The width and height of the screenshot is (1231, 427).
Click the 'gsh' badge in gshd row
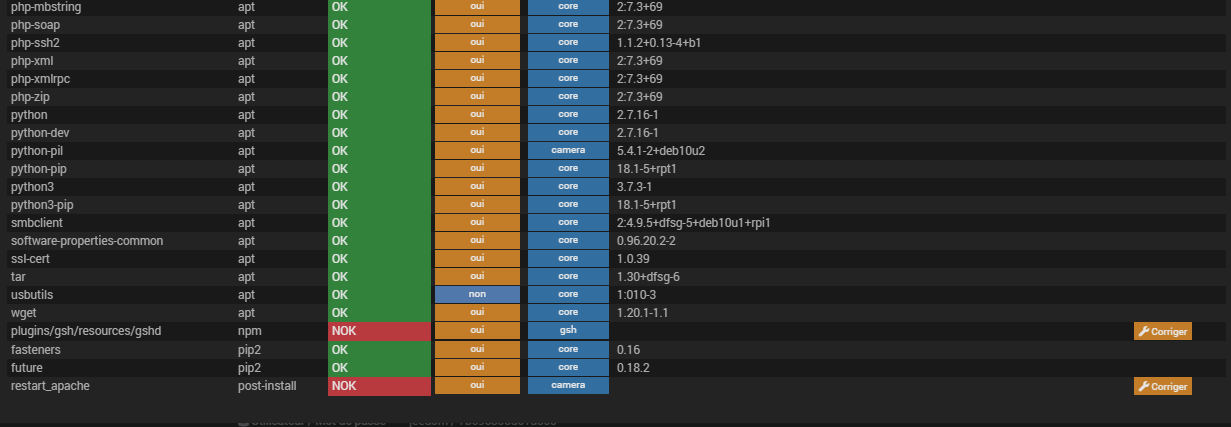[x=568, y=330]
